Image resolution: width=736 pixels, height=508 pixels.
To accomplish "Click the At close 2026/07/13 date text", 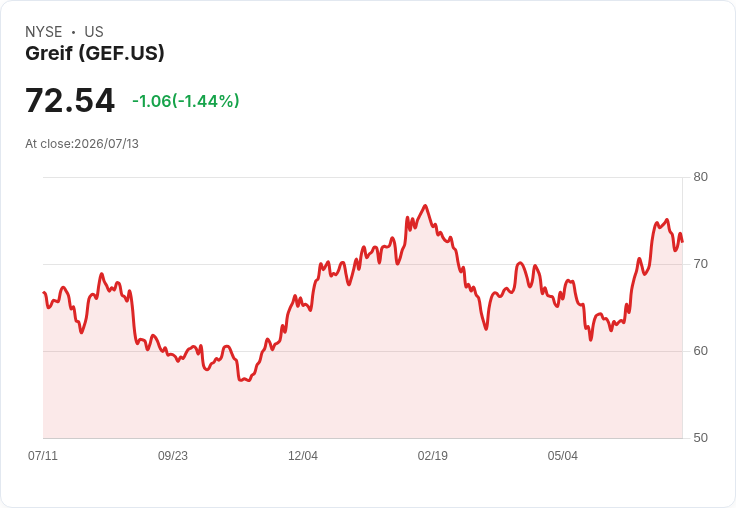I will [x=82, y=144].
